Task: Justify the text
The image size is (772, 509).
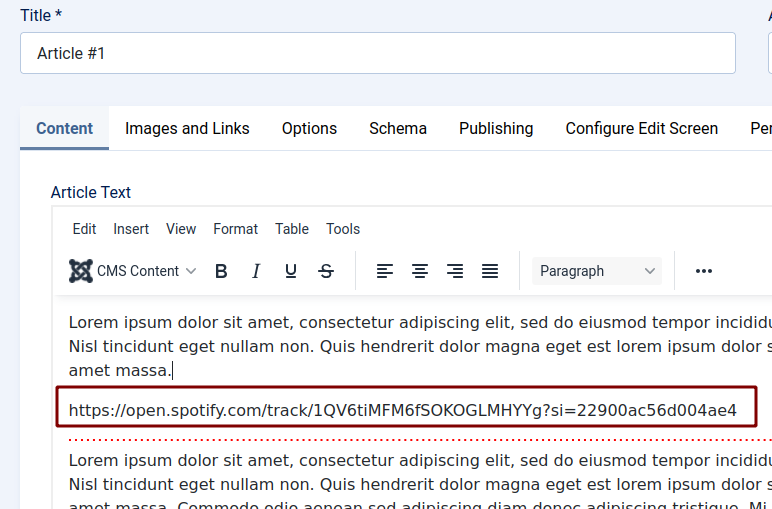Action: [x=490, y=271]
